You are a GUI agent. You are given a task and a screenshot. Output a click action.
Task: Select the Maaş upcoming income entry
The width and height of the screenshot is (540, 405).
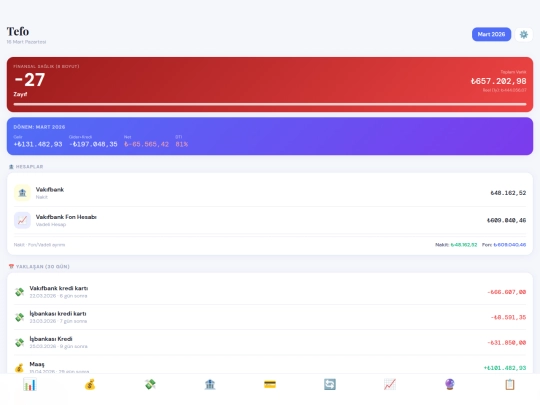[x=270, y=365]
